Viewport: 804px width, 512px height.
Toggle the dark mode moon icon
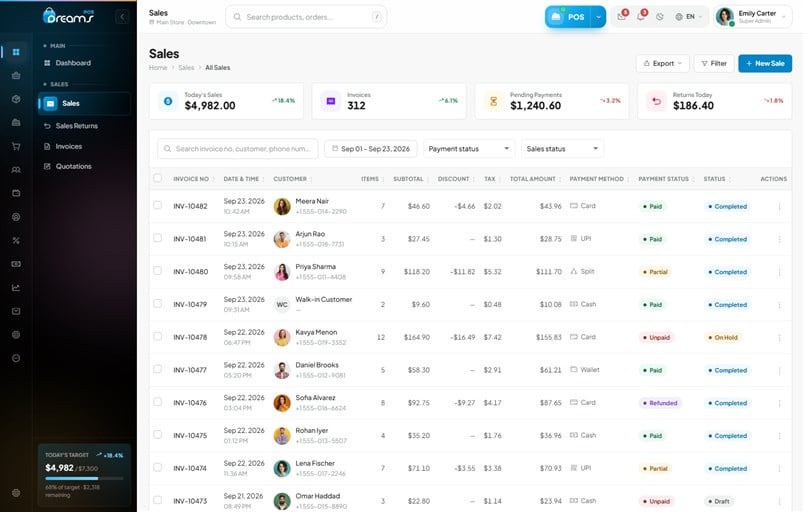pyautogui.click(x=660, y=16)
